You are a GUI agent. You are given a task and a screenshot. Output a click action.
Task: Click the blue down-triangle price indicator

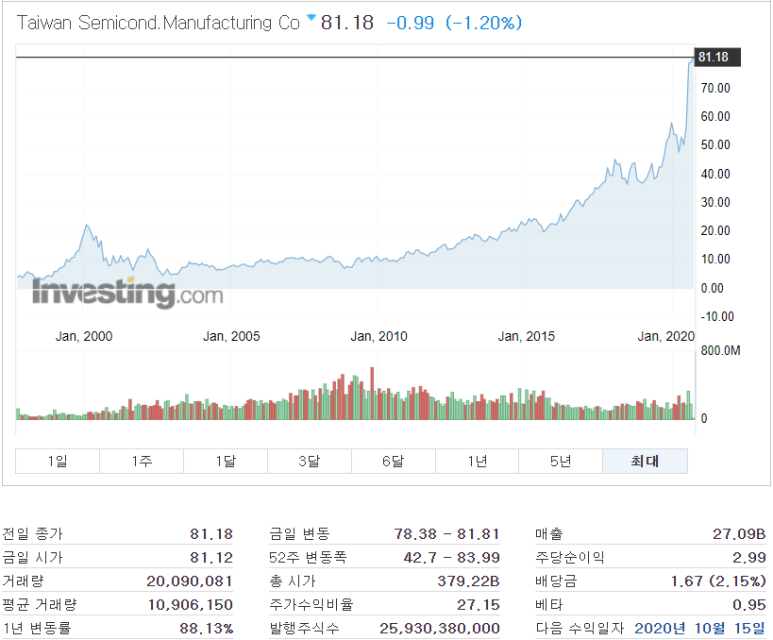coord(311,18)
